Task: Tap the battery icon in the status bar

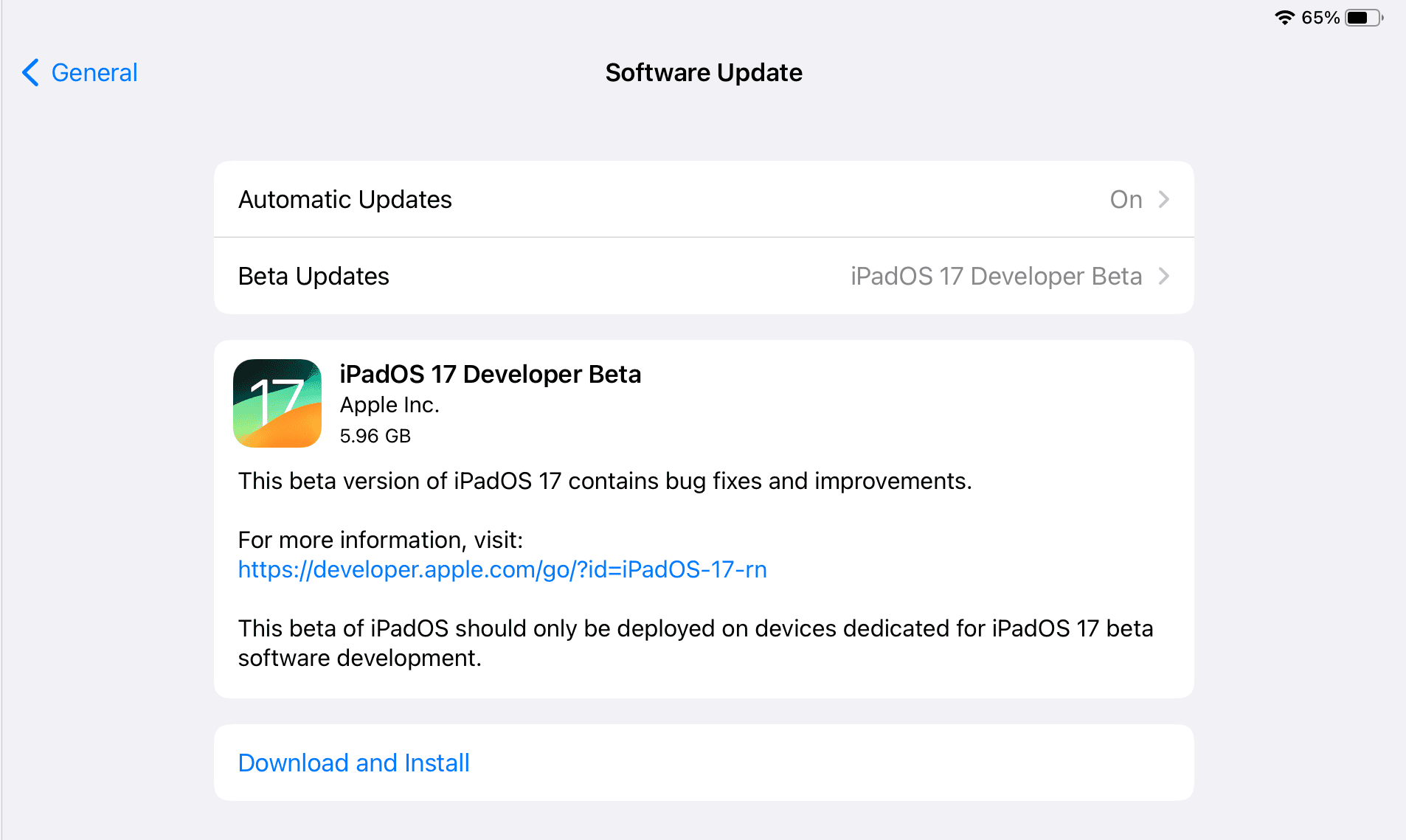Action: pos(1365,18)
